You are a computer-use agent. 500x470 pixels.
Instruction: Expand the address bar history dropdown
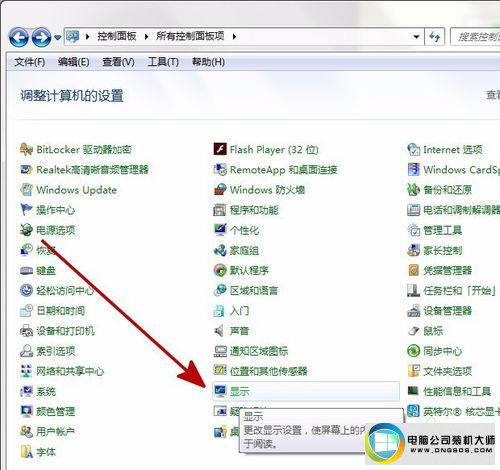pos(416,37)
